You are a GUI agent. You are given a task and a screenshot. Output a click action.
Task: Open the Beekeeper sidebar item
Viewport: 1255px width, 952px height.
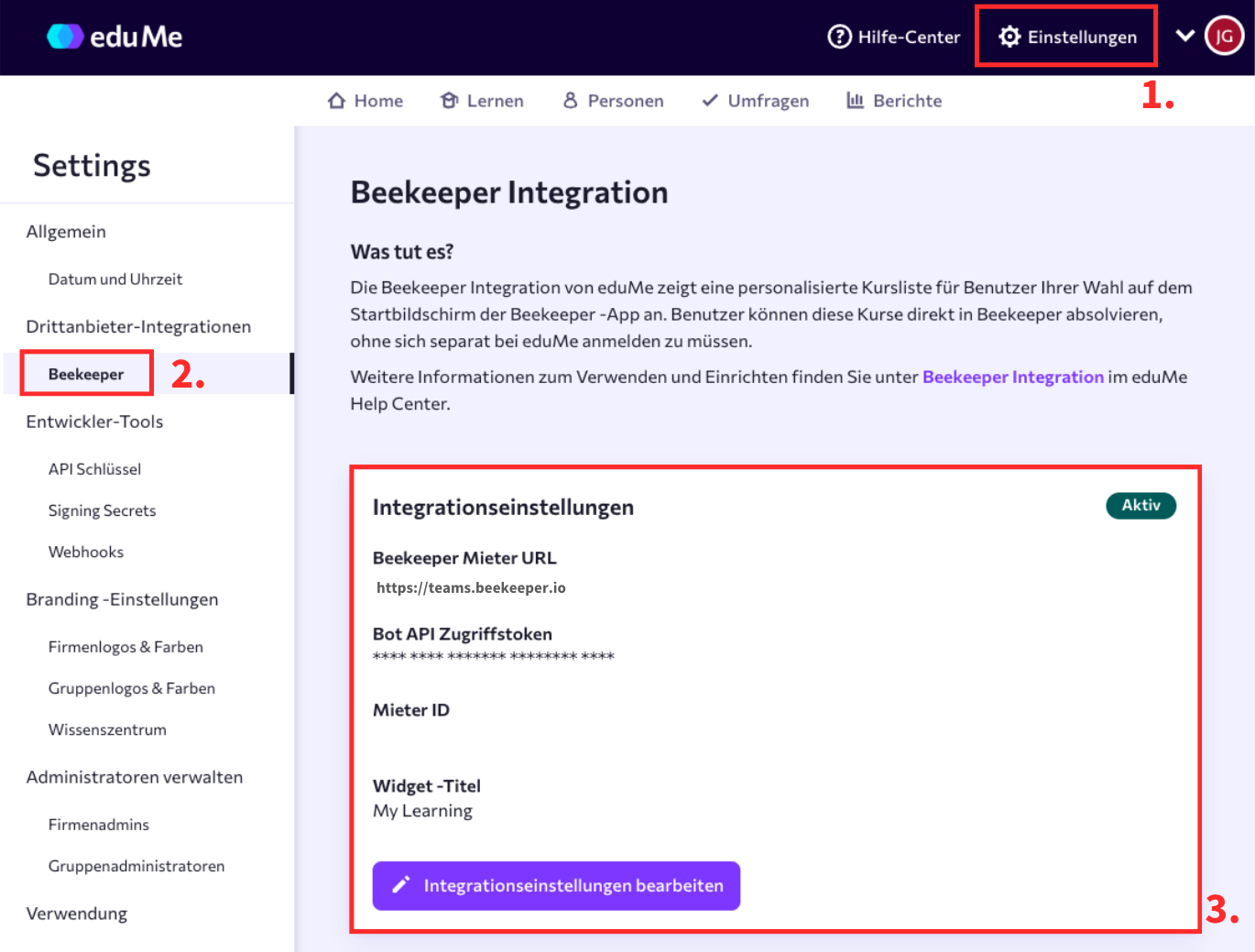(86, 374)
